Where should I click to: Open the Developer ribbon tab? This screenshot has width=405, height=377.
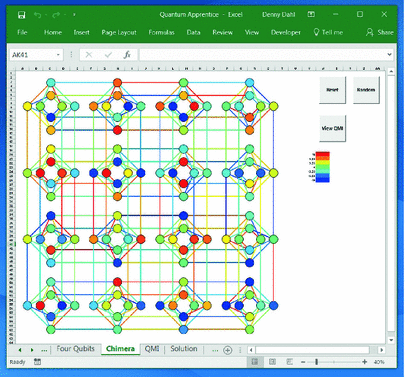pyautogui.click(x=286, y=32)
